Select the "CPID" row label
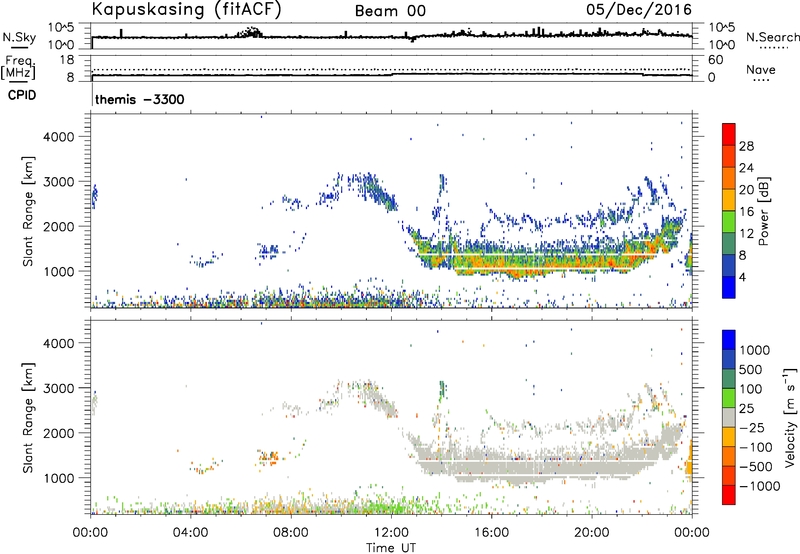This screenshot has width=800, height=554. tap(22, 95)
